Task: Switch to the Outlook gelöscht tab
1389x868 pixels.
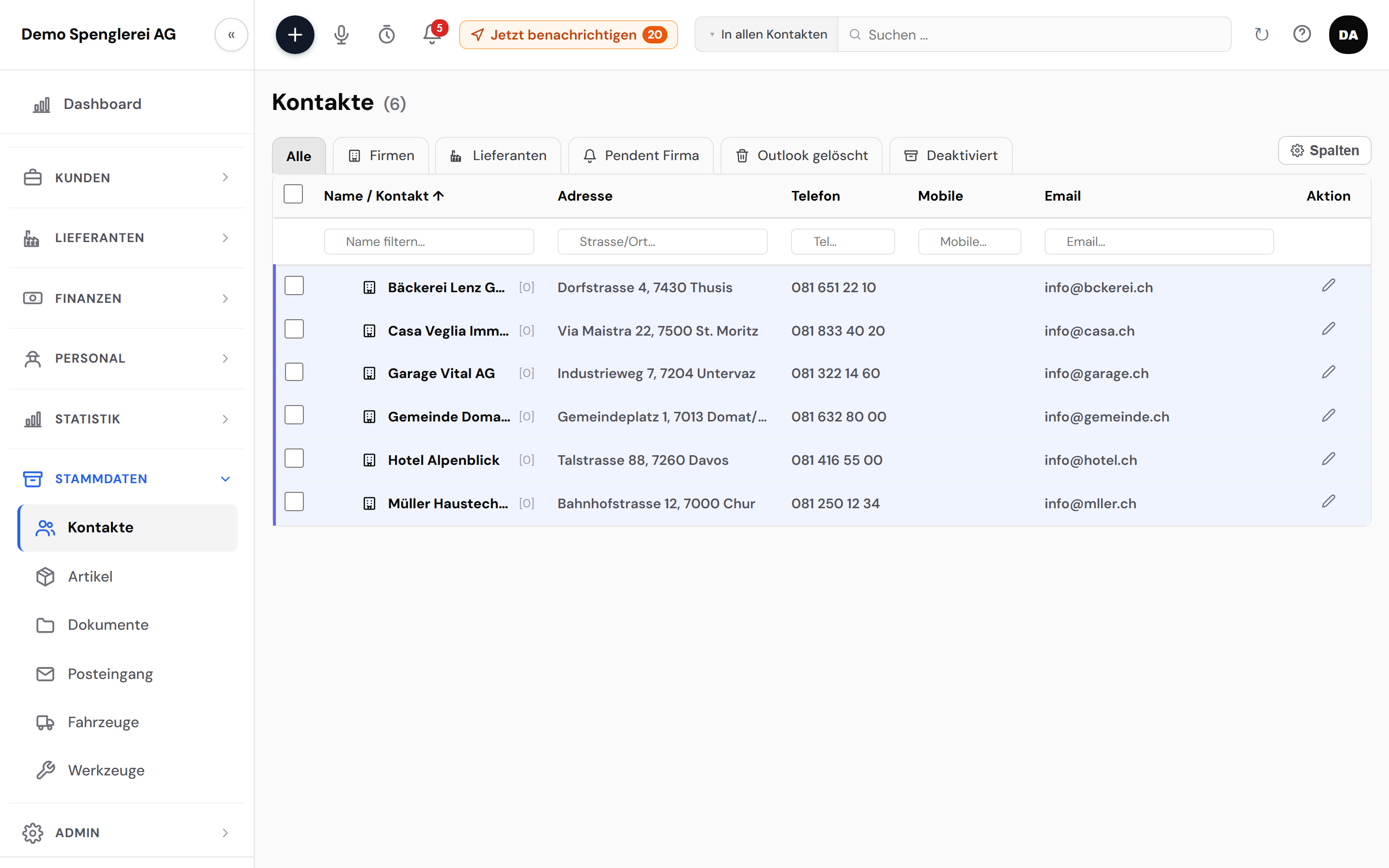Action: click(x=801, y=156)
